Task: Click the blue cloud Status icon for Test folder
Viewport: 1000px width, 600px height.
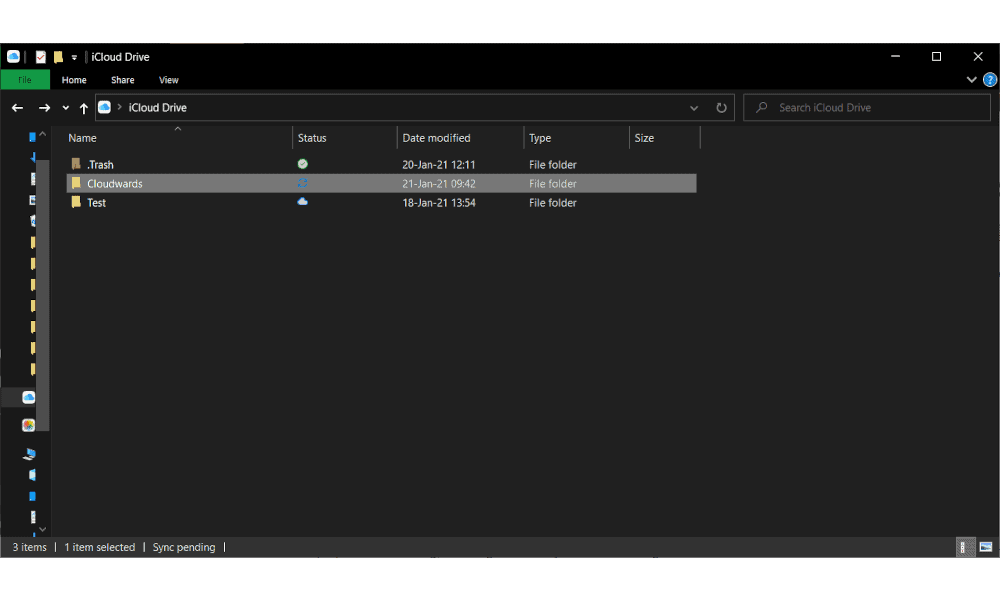Action: 302,202
